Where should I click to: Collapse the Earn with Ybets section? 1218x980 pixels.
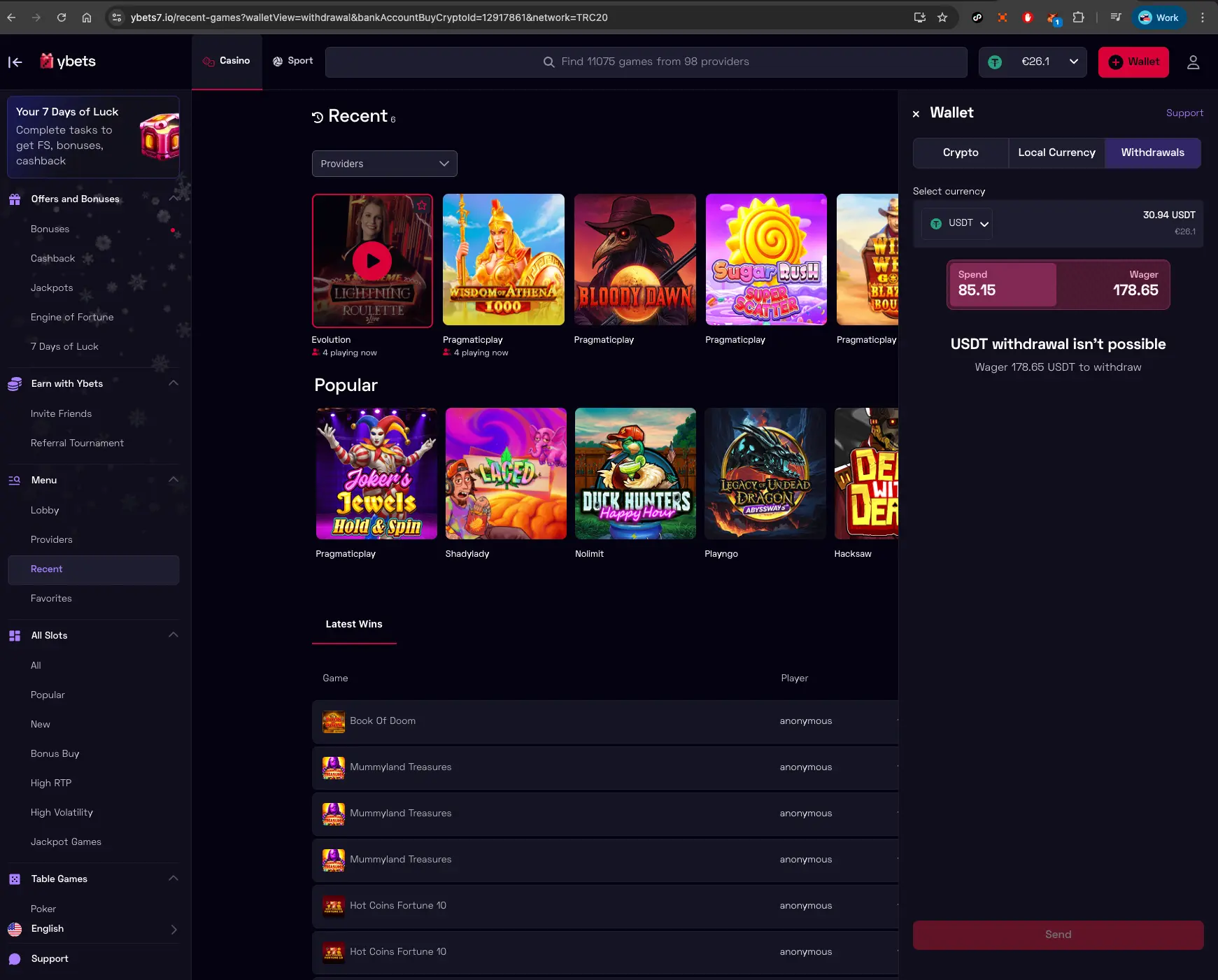174,383
